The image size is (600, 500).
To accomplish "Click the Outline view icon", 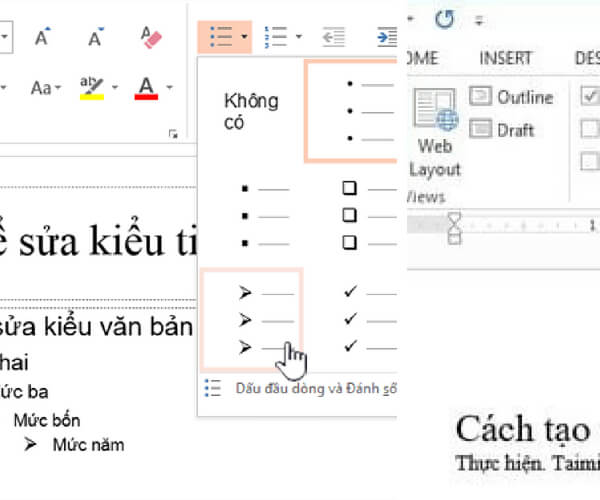I will 482,97.
